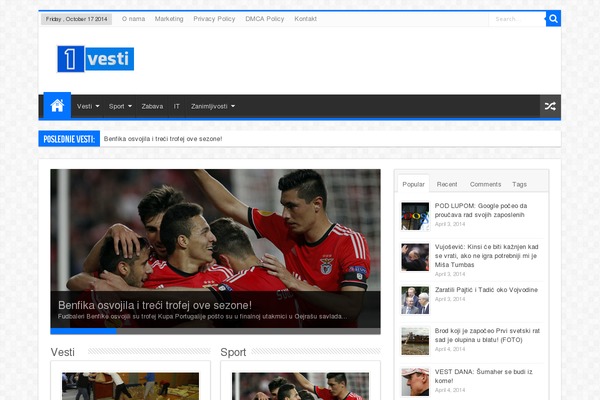Open Brod koji je započeo headline
This screenshot has width=600, height=400.
[x=487, y=335]
